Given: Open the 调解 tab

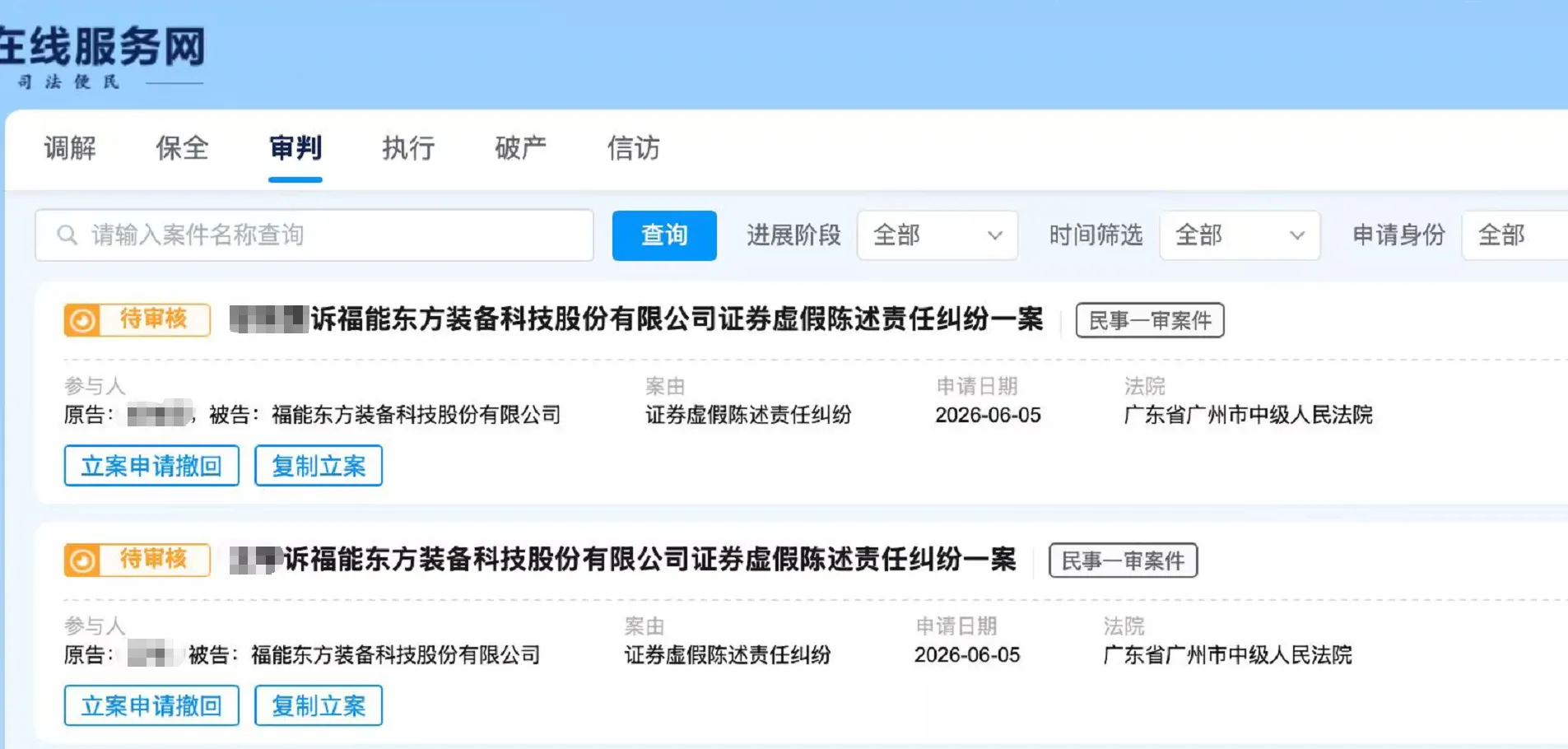Looking at the screenshot, I should tap(70, 148).
